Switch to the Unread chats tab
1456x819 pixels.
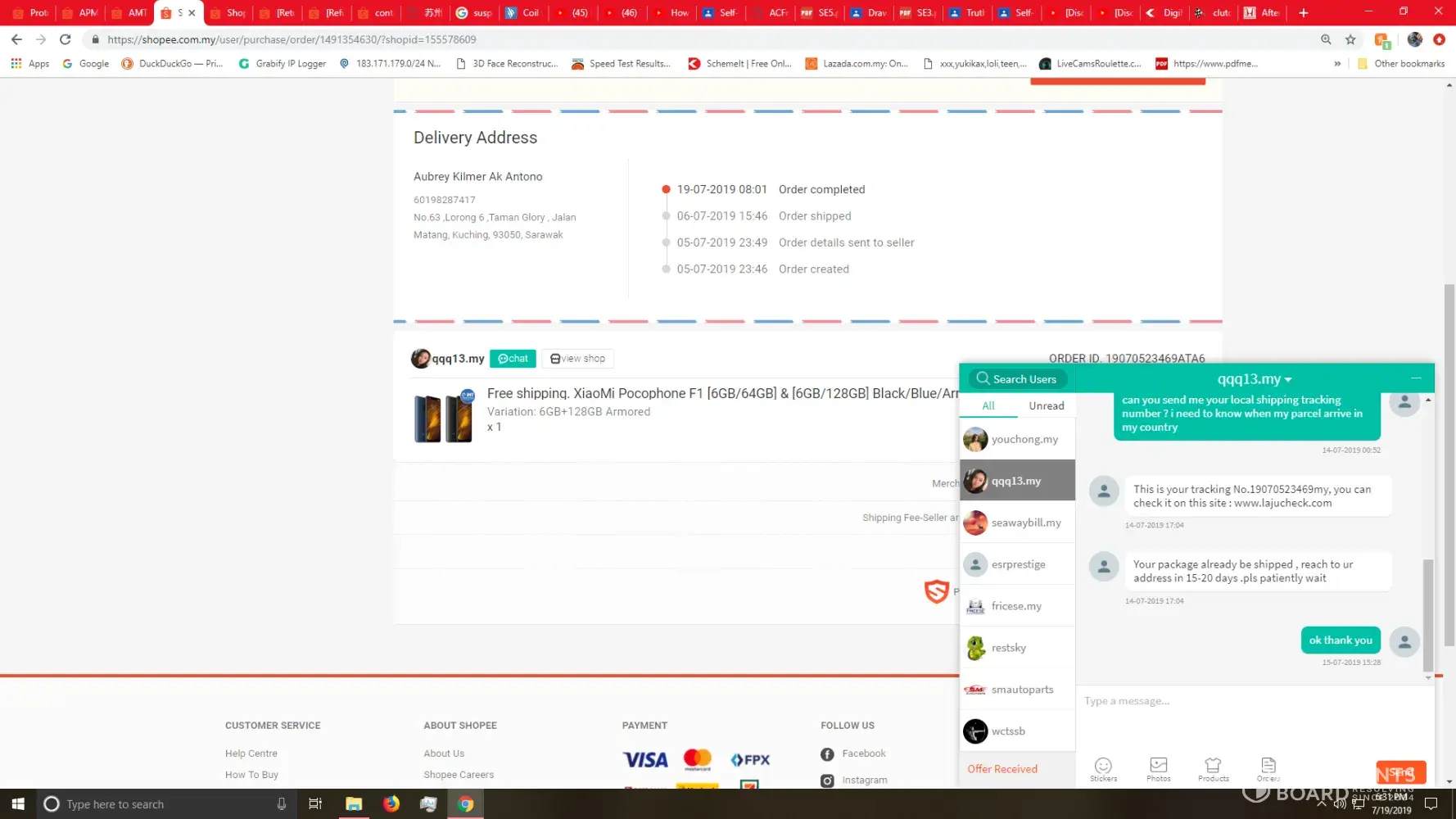coord(1046,405)
